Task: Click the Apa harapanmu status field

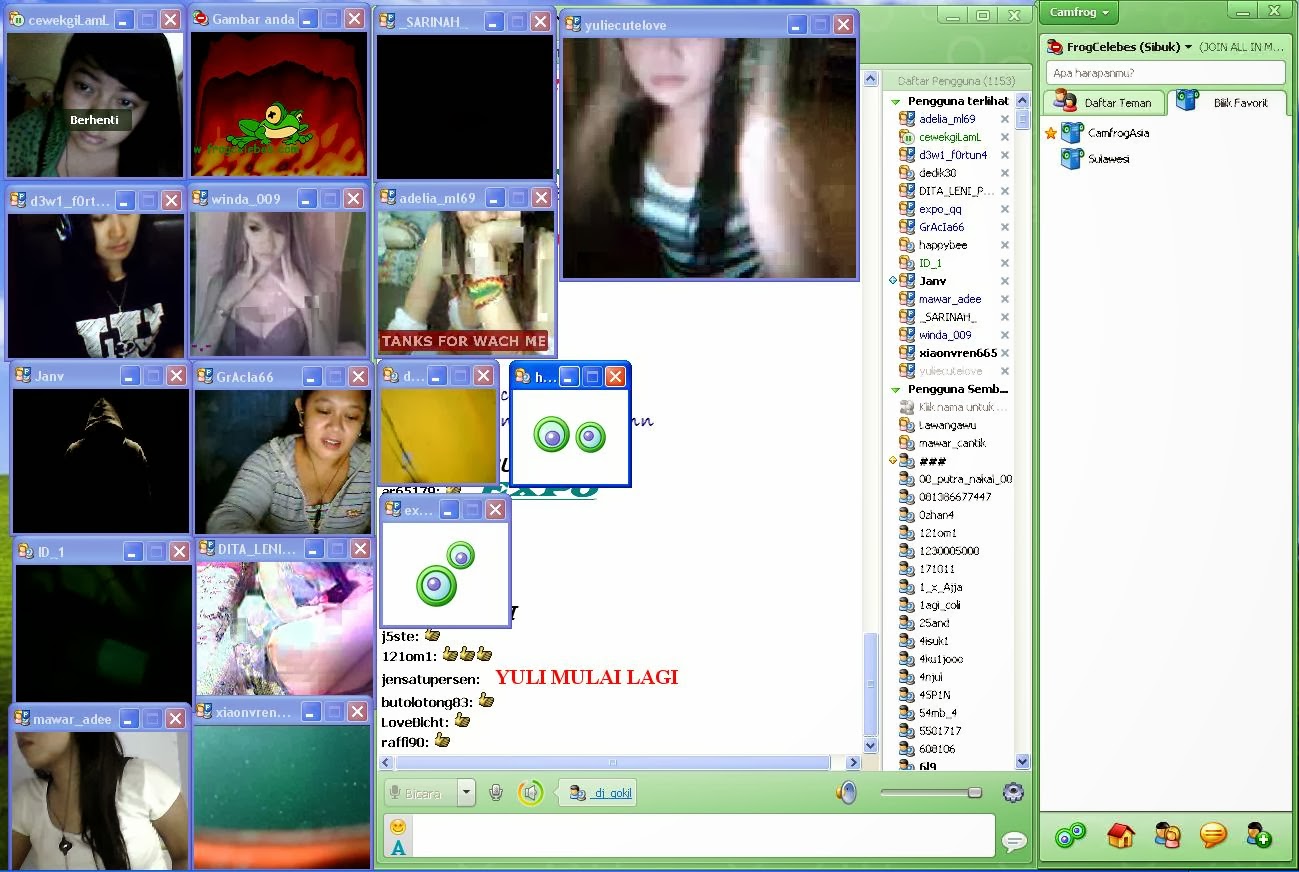Action: (1165, 73)
